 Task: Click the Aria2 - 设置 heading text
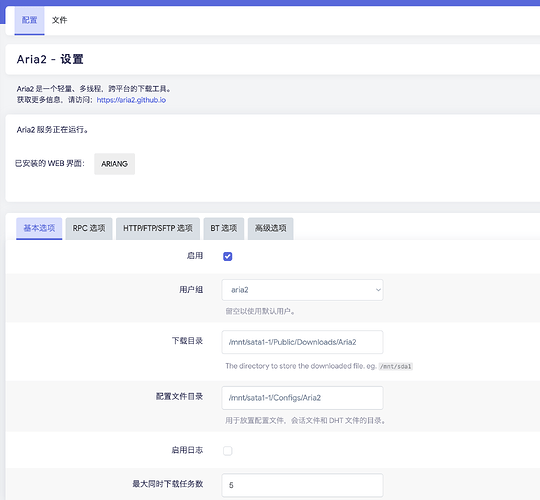coord(50,59)
